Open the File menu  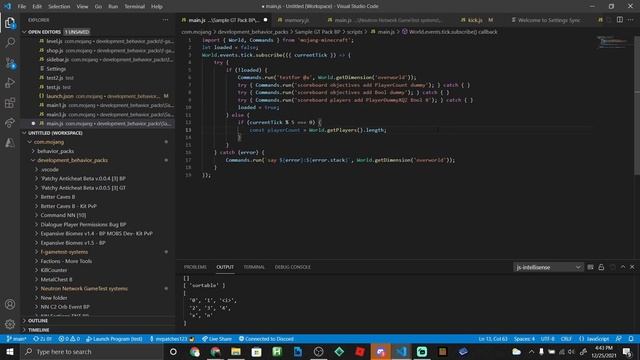[x=22, y=7]
